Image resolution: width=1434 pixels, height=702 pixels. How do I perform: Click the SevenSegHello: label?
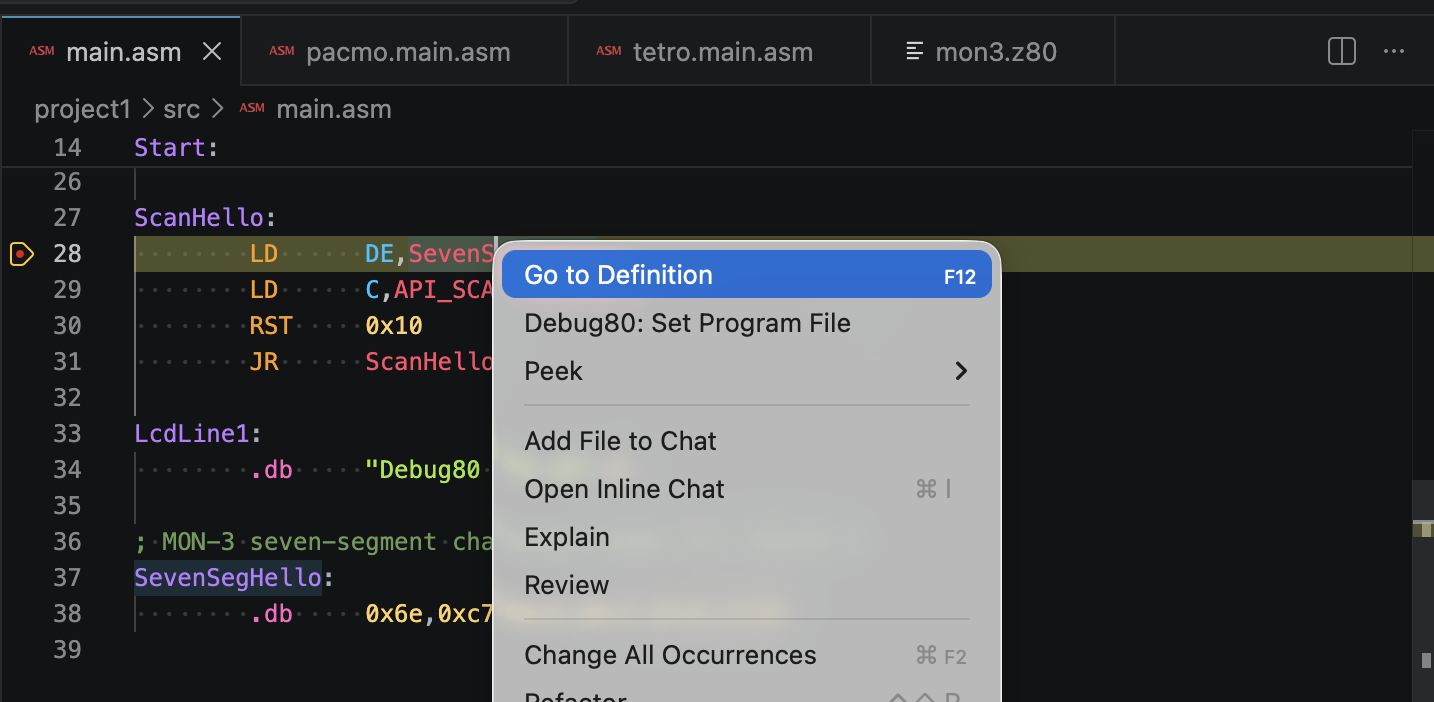[x=234, y=578]
